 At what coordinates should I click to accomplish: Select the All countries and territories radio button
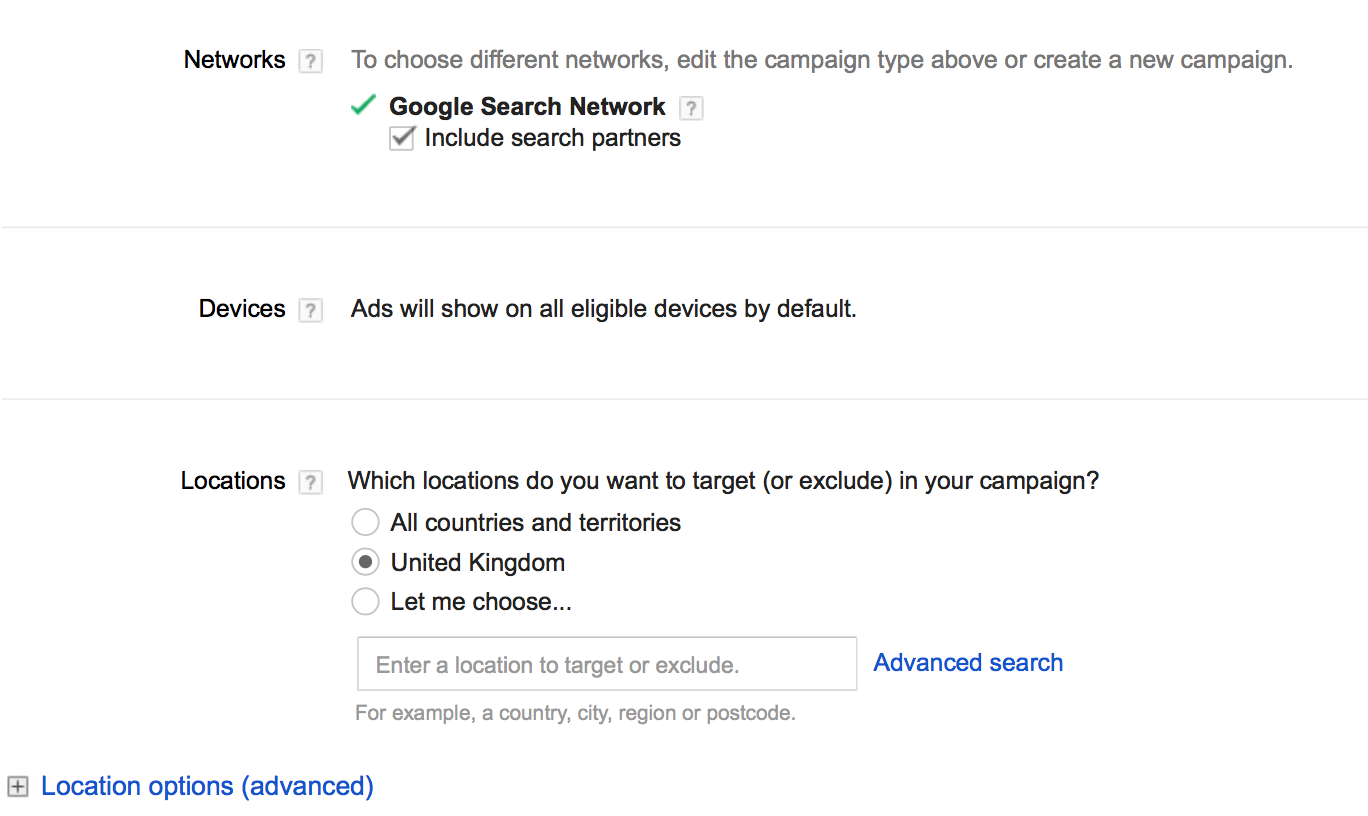pyautogui.click(x=366, y=522)
